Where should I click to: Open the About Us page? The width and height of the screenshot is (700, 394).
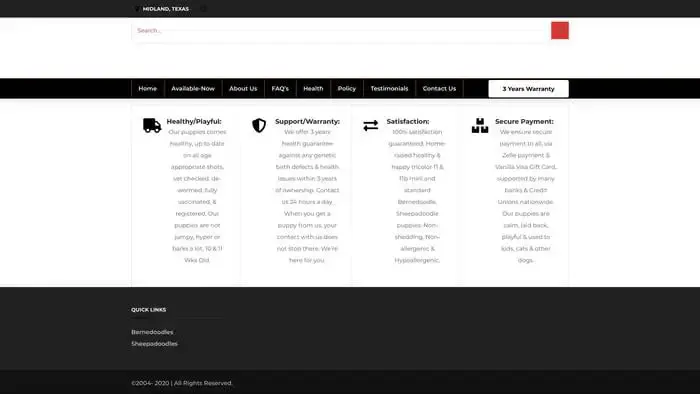pos(243,88)
